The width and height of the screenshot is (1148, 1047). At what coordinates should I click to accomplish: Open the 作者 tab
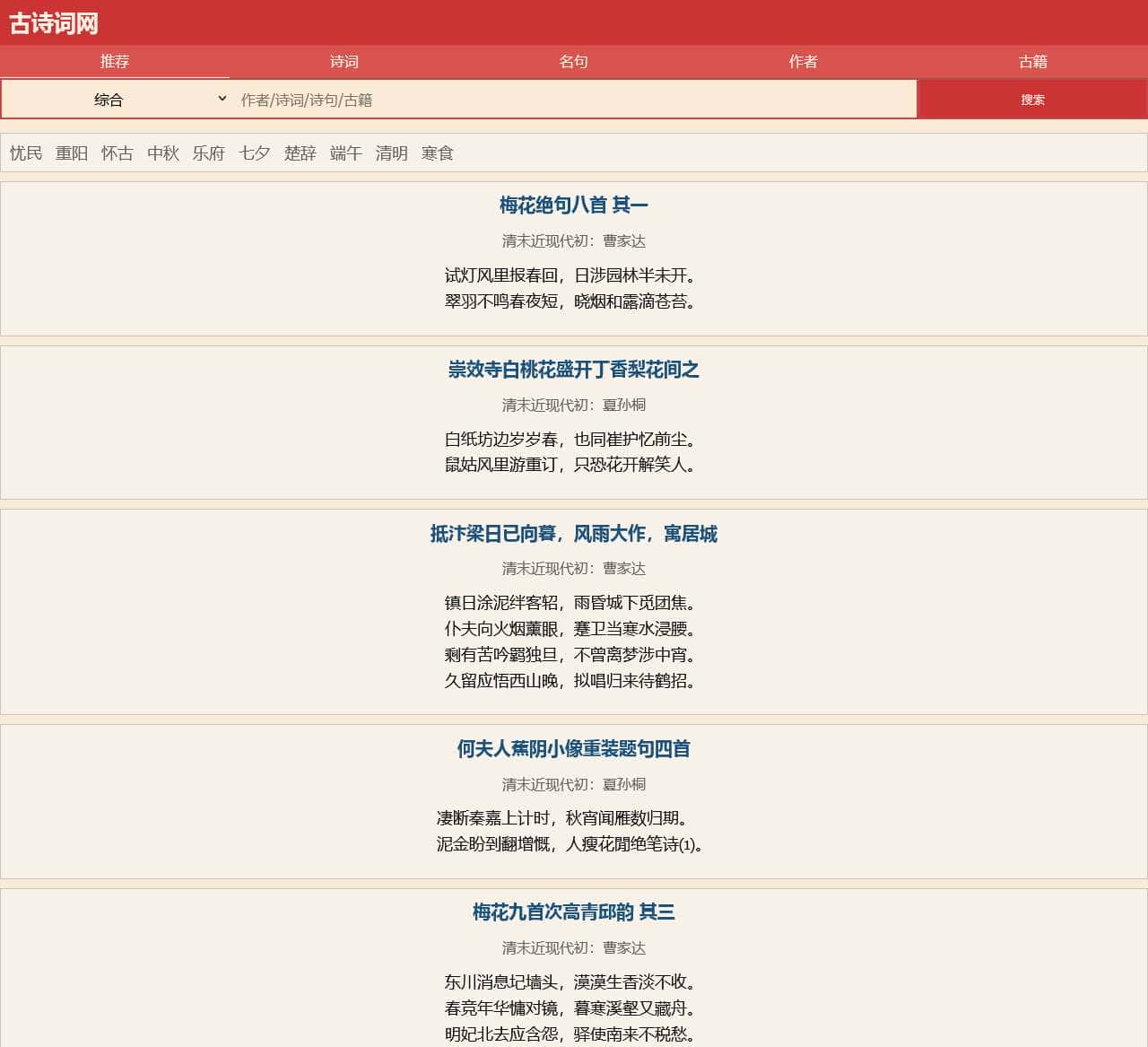click(x=803, y=62)
